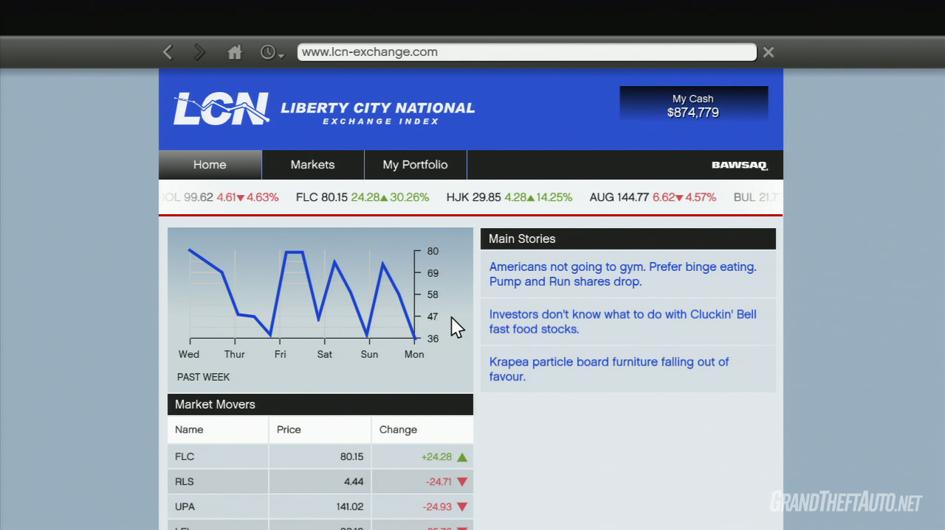Select the RLS row in Market Movers
The width and height of the screenshot is (945, 530).
coord(320,482)
